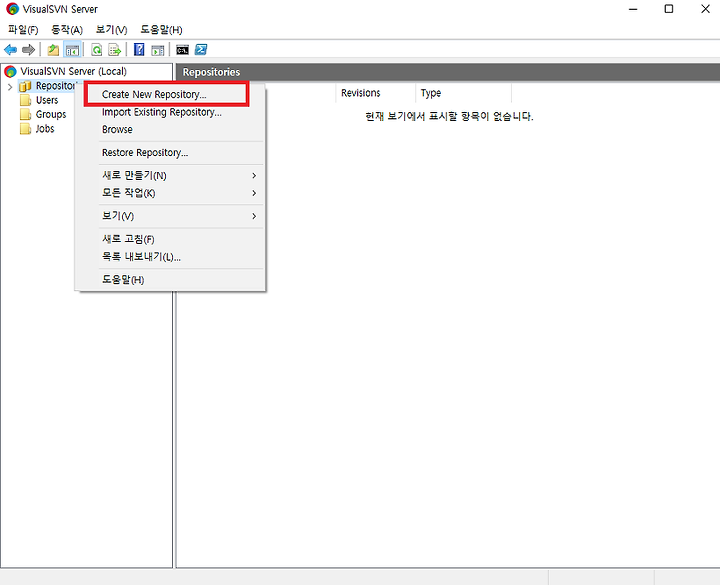Expand the 모든 작업(K) submenu arrow
720x585 pixels.
(x=254, y=193)
